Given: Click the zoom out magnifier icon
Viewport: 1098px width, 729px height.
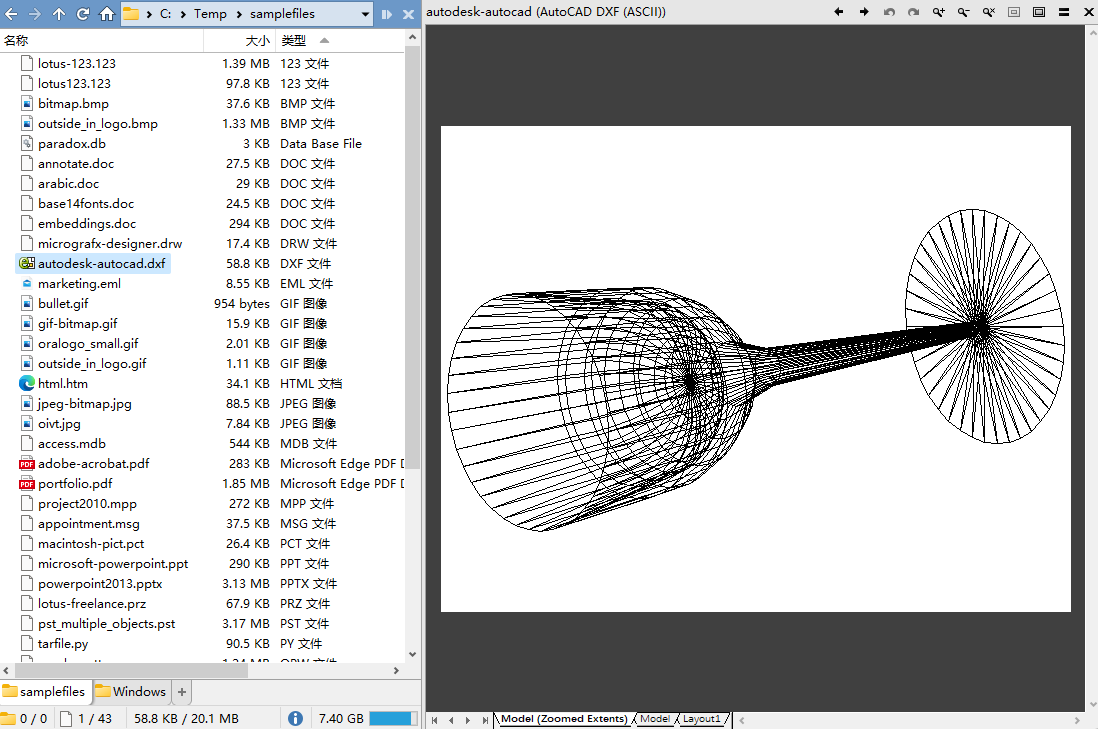Looking at the screenshot, I should click(x=963, y=12).
